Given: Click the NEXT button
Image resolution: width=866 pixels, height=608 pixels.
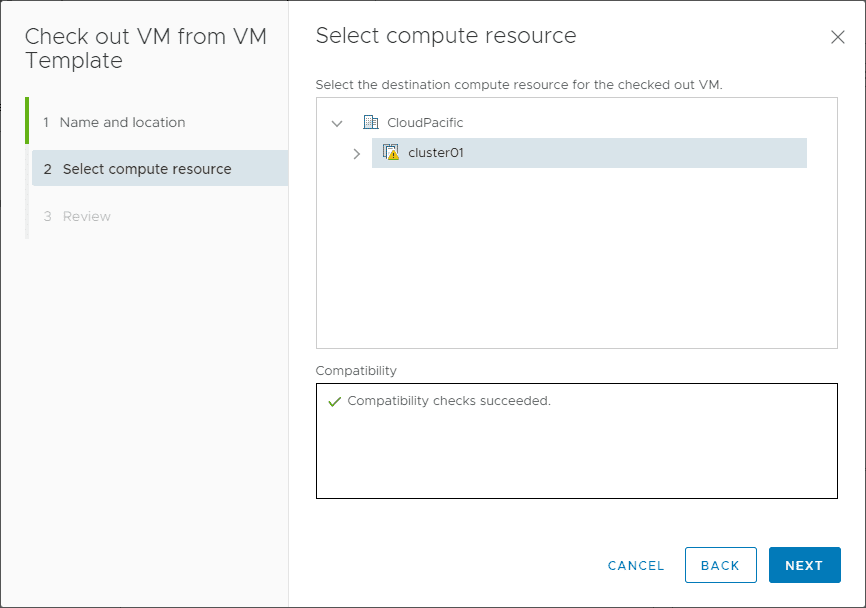Looking at the screenshot, I should 805,565.
